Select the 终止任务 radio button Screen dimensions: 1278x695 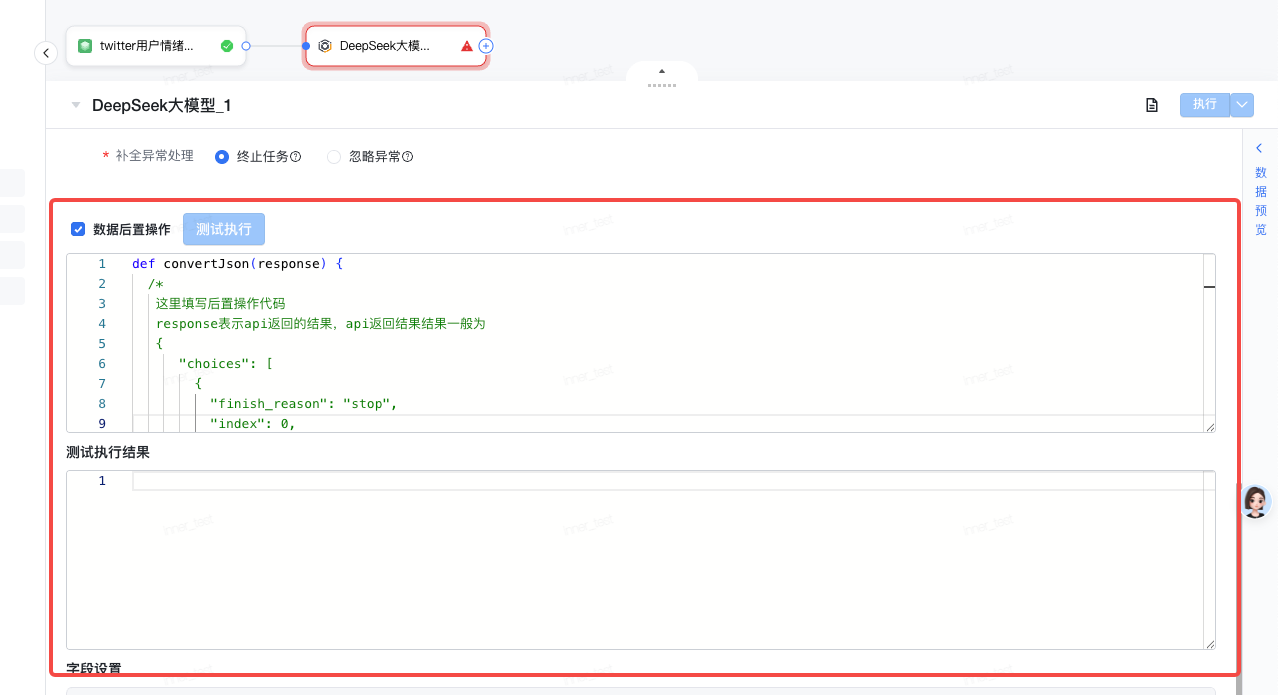pos(222,157)
